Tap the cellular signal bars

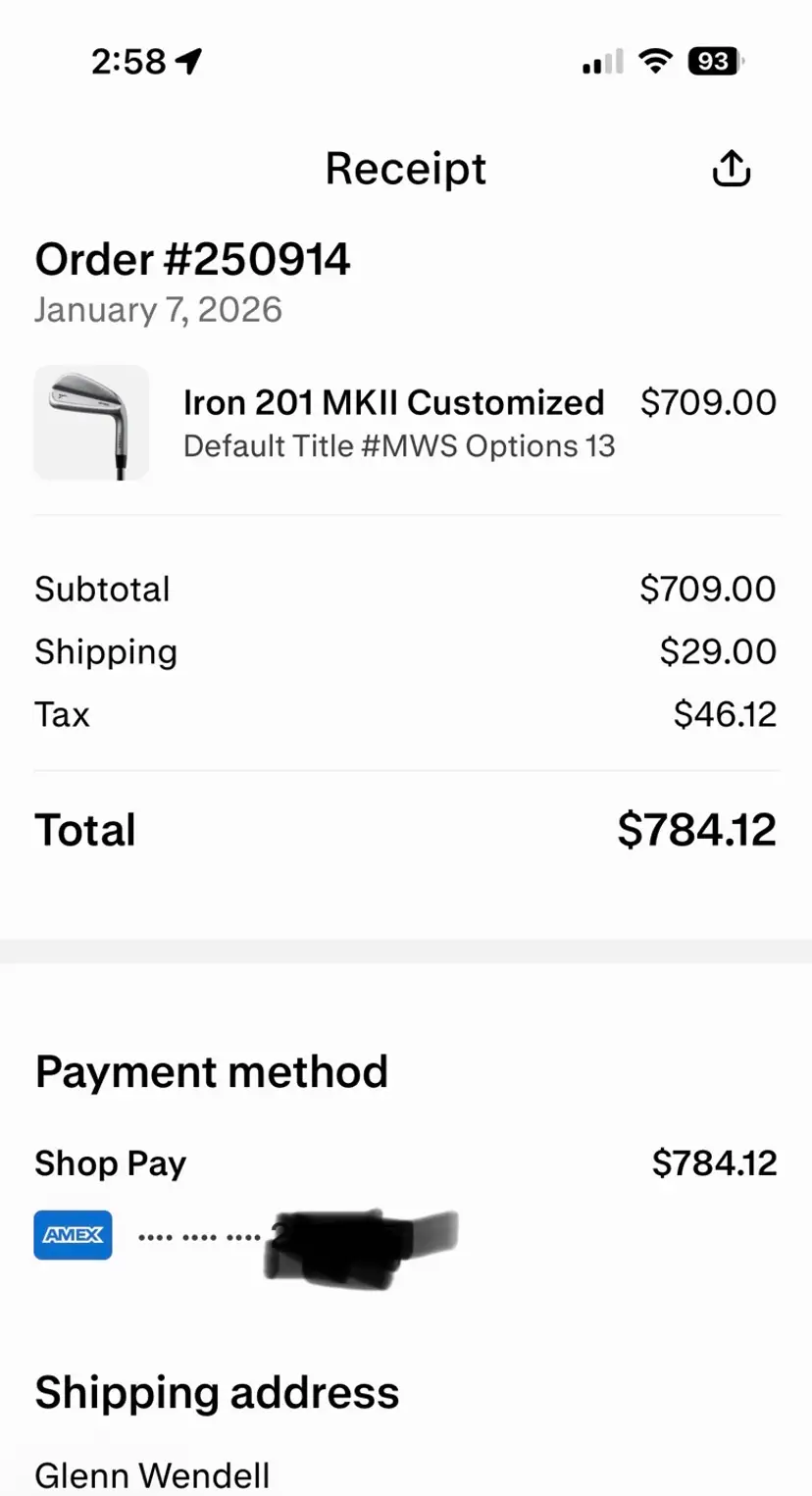tap(602, 63)
